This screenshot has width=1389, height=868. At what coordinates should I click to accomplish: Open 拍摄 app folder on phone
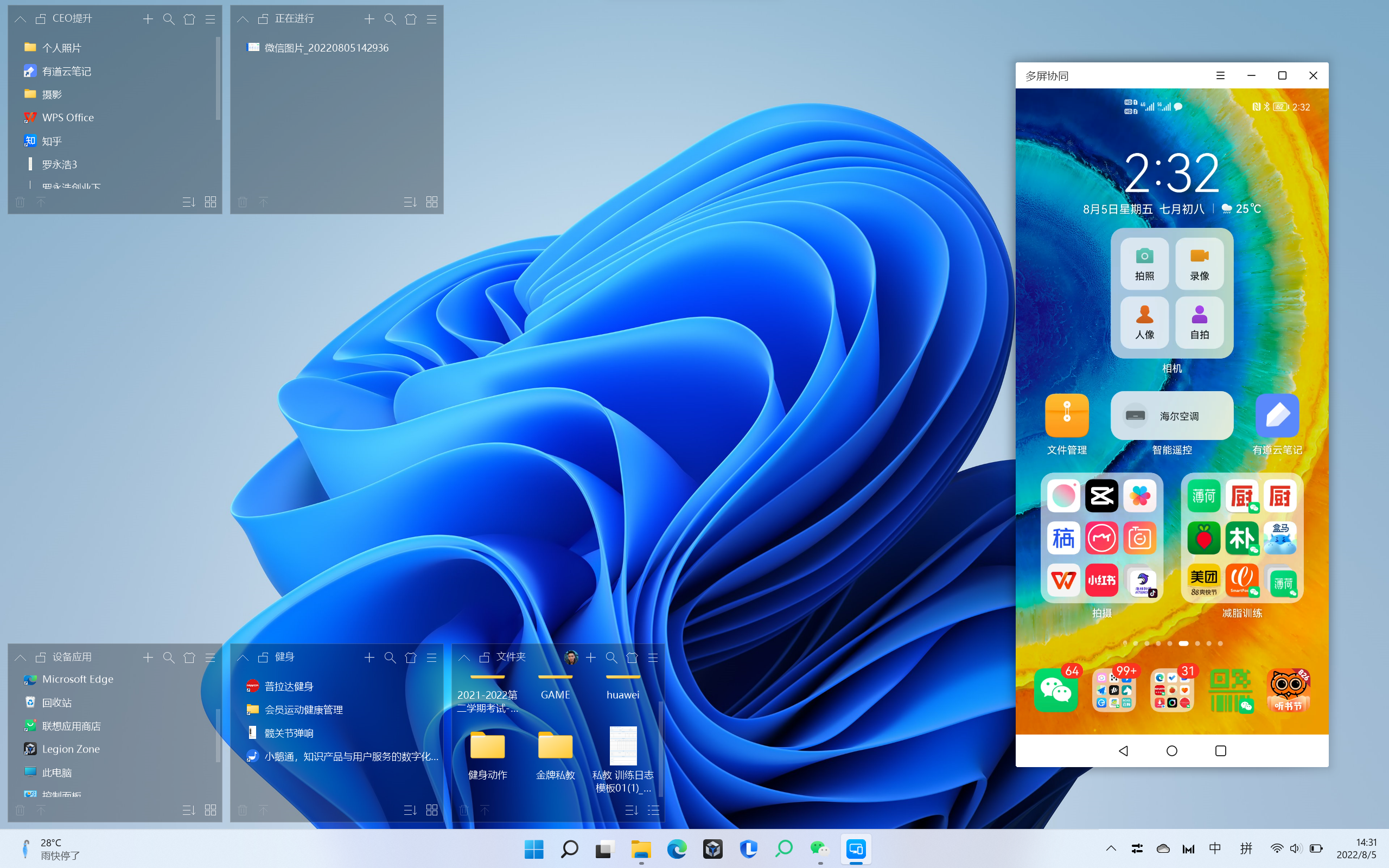1101,539
